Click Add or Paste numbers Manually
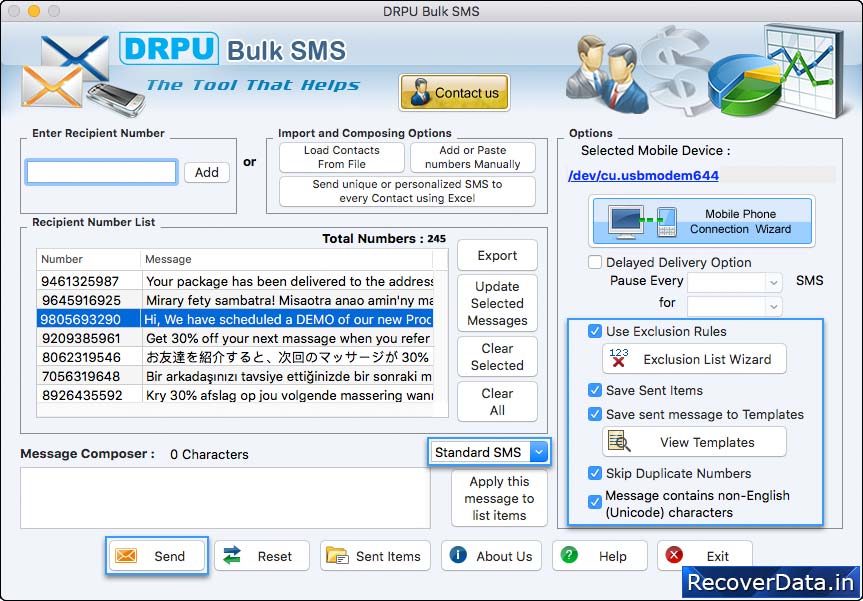863x601 pixels. [473, 157]
